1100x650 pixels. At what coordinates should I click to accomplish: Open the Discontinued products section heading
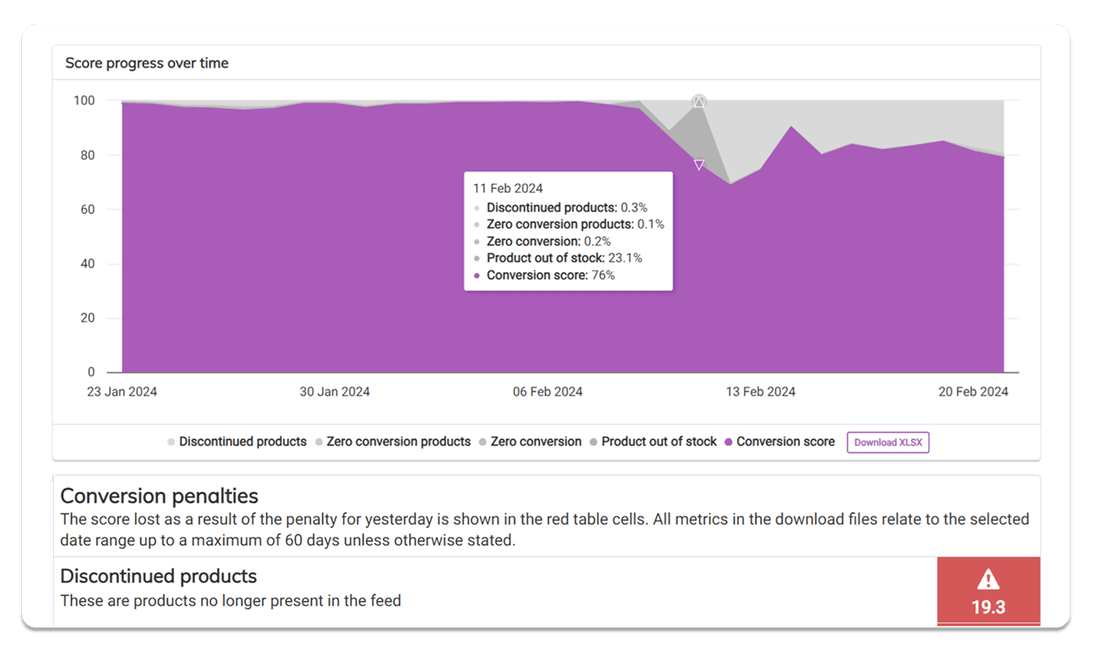(x=158, y=576)
